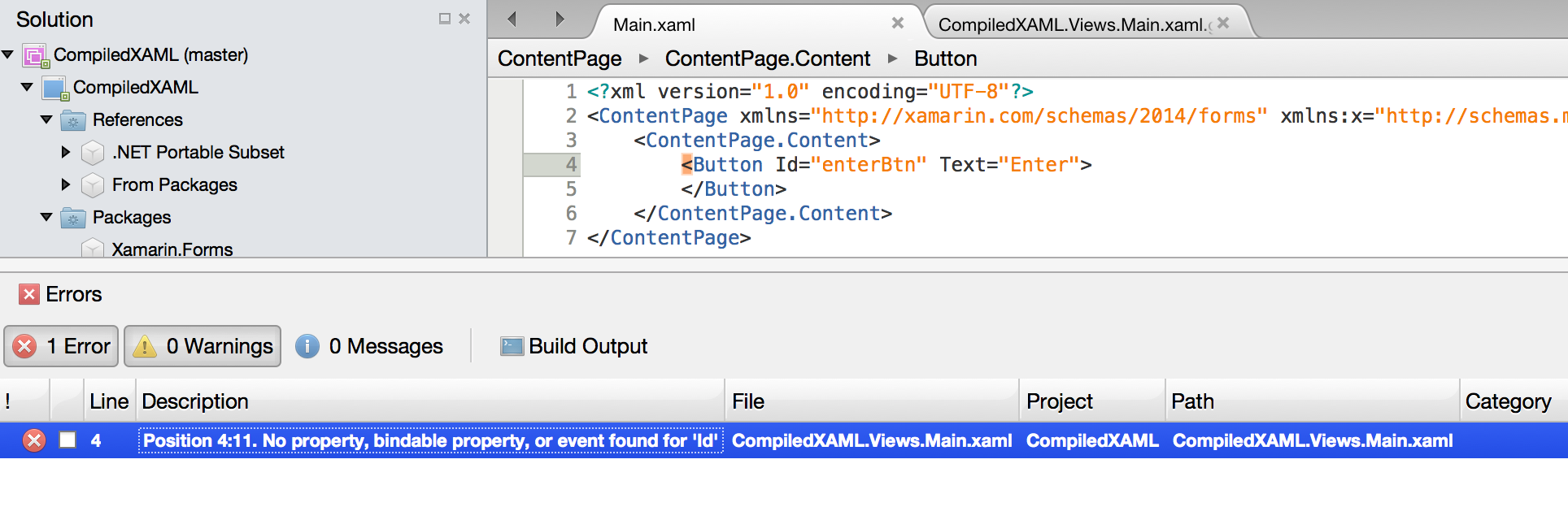Collapse the Packages folder node
The height and width of the screenshot is (507, 1568).
pos(46,218)
